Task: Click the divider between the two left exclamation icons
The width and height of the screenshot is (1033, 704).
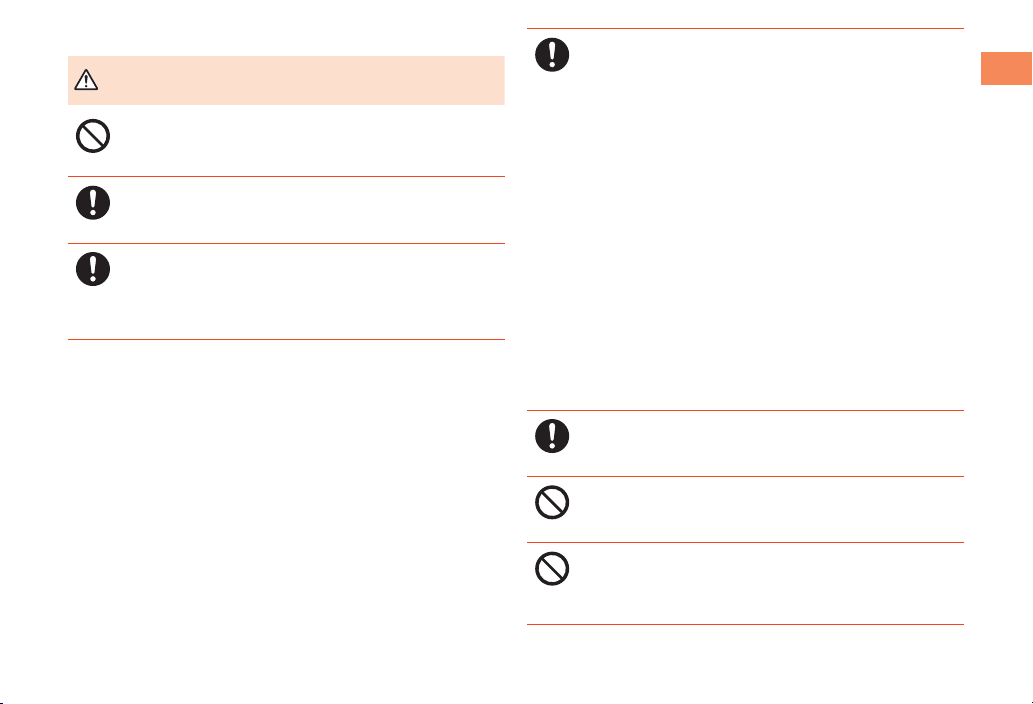Action: click(x=286, y=243)
